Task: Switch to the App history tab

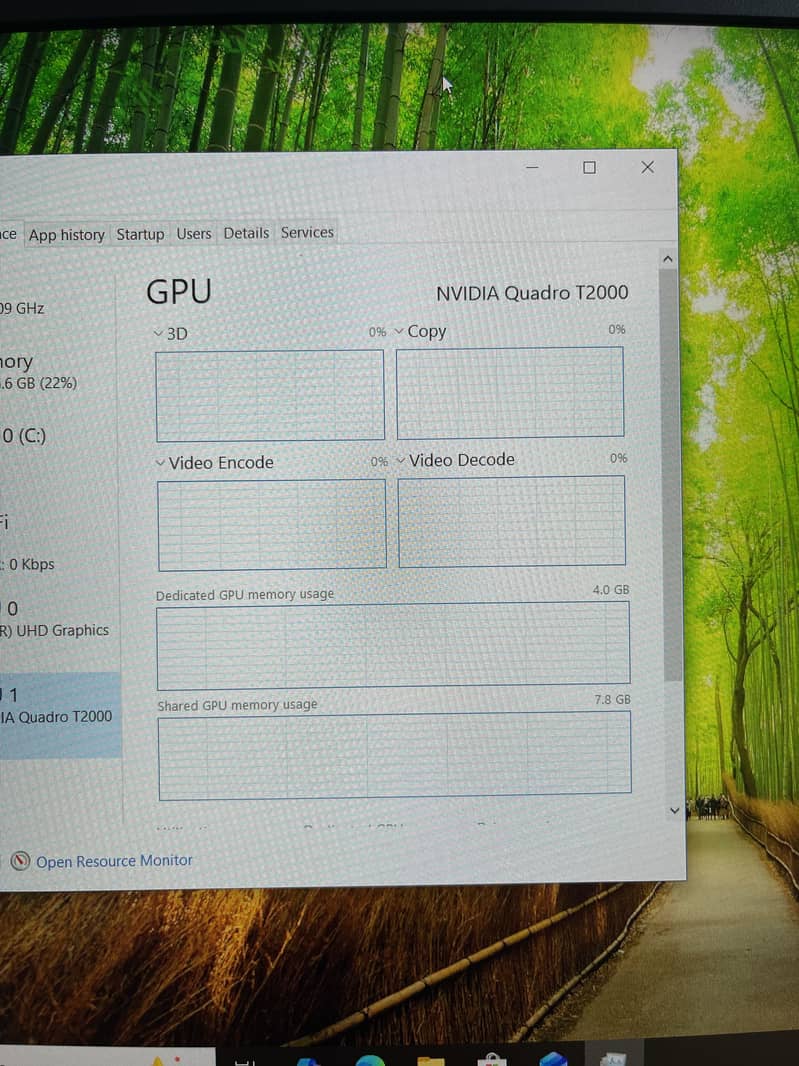Action: point(67,235)
